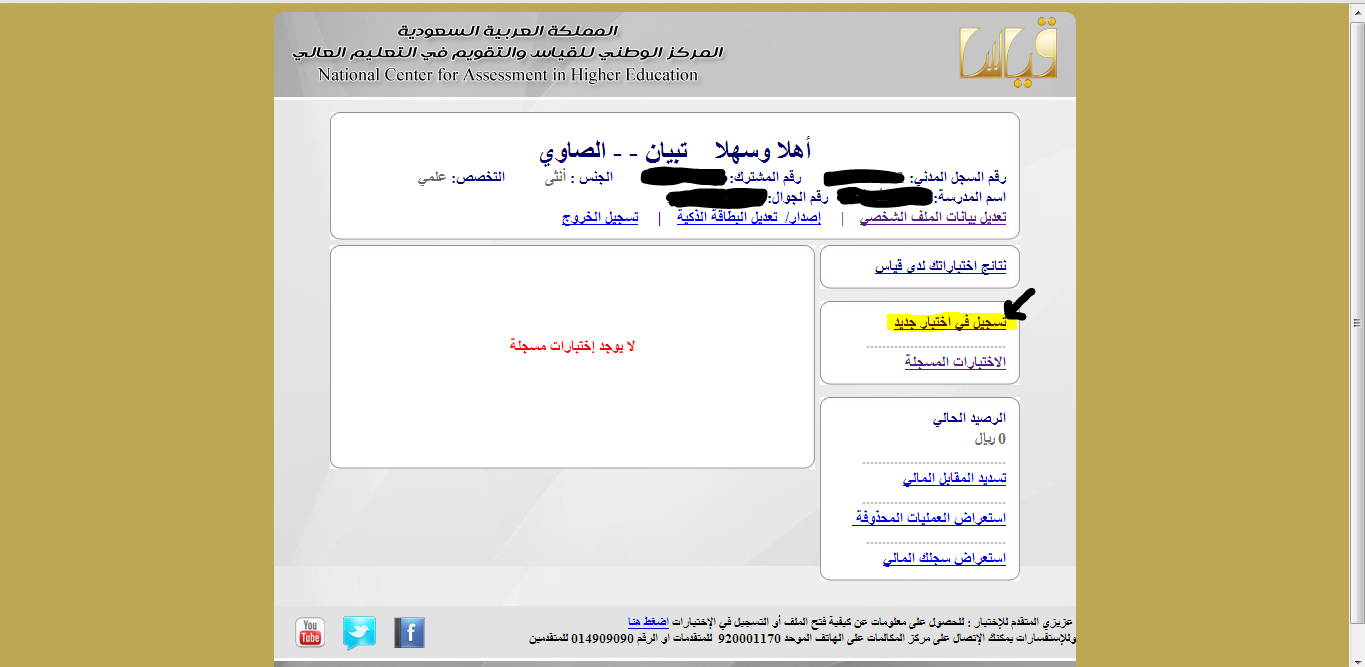Screen dimensions: 1365x667
Task: Click the red لا يوجد إختبارات مسجلة message
Action: (x=572, y=346)
